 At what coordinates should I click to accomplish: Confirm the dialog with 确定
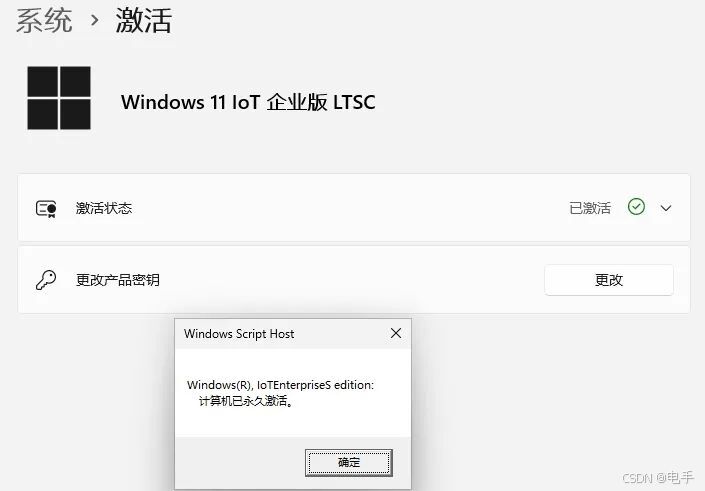pyautogui.click(x=349, y=463)
